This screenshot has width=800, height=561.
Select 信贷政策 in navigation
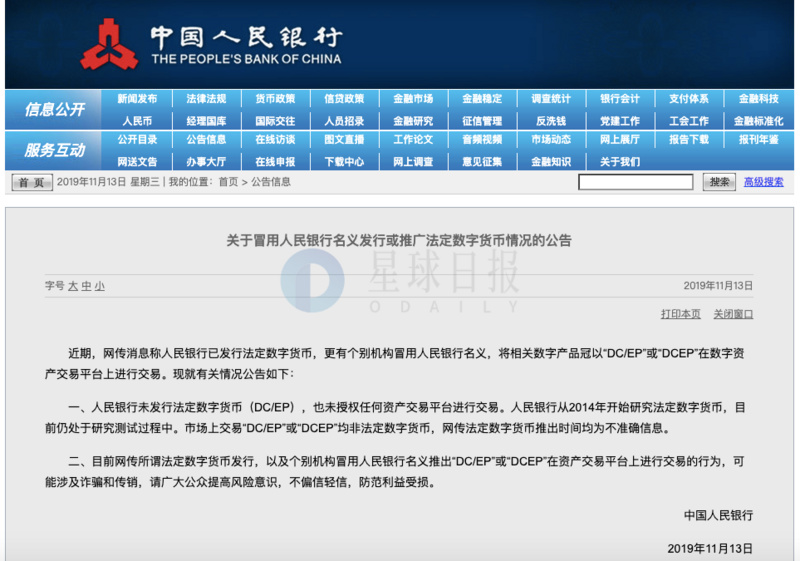(x=344, y=98)
